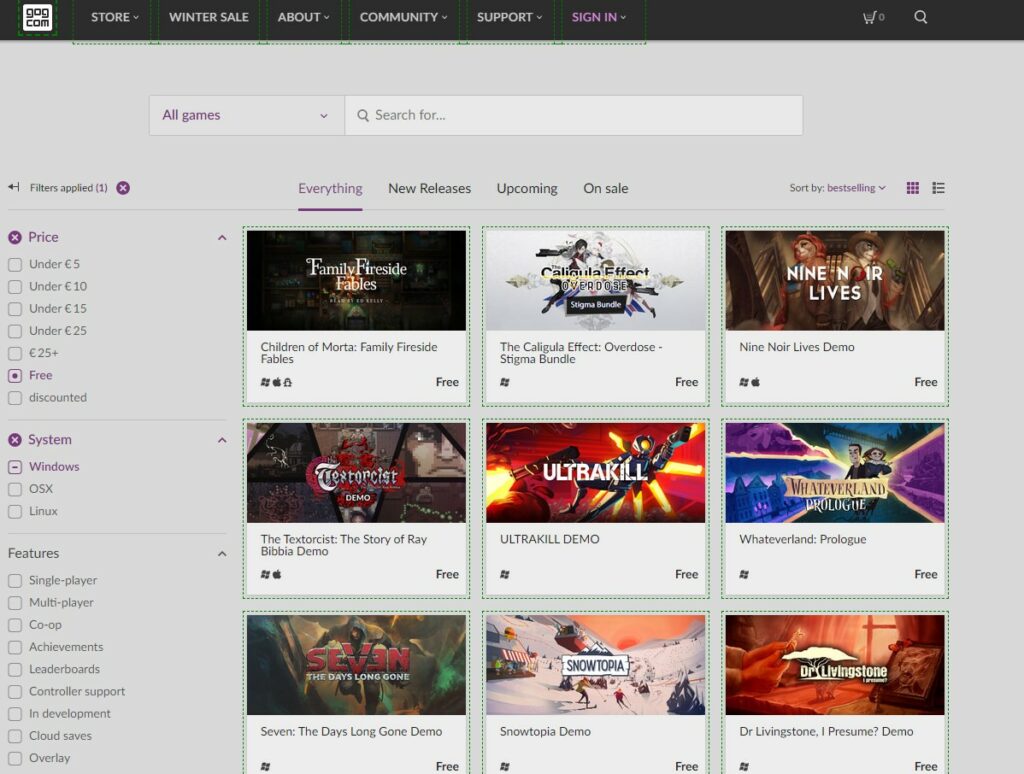1024x774 pixels.
Task: Check the Under €5 price filter
Action: tap(15, 265)
